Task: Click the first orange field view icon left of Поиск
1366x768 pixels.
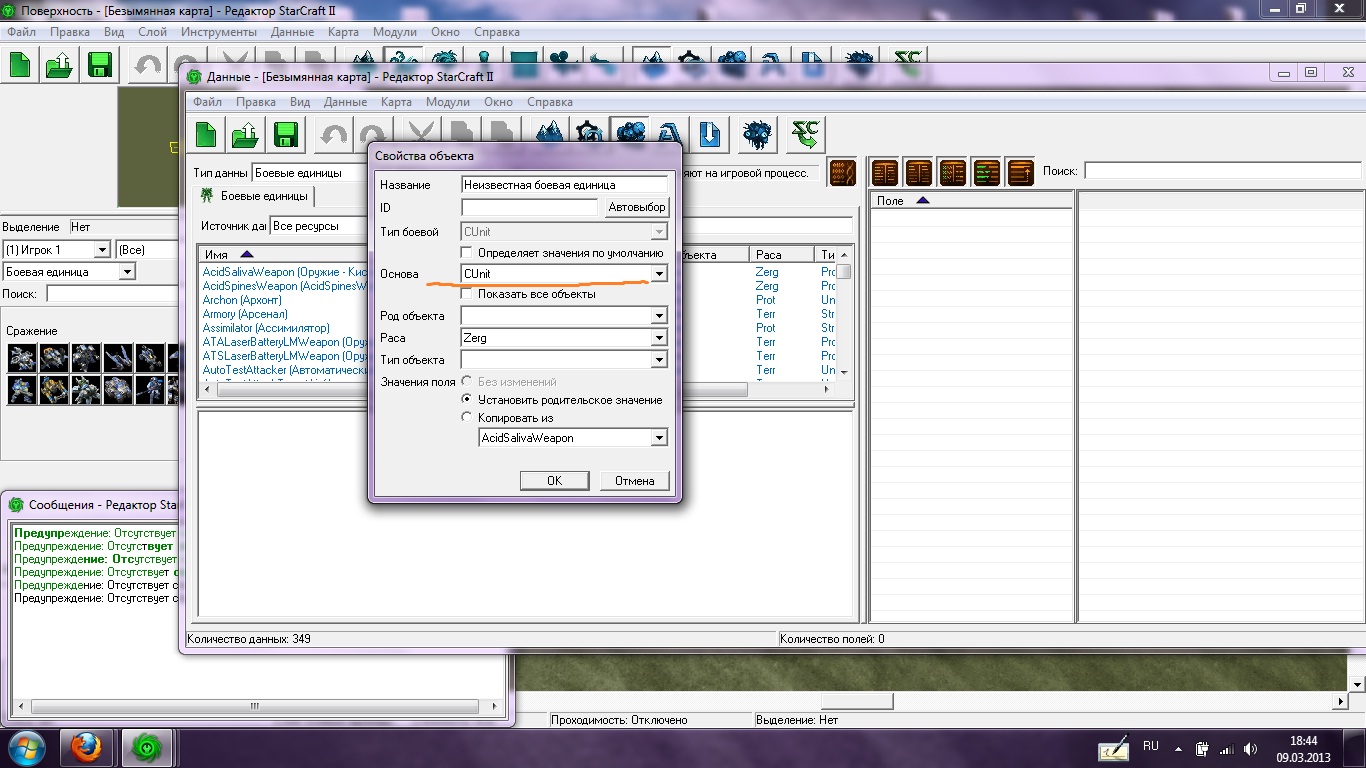Action: point(885,172)
